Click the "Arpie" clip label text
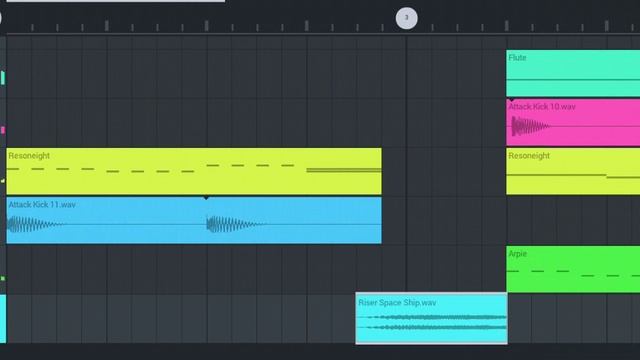The height and width of the screenshot is (360, 640). (x=518, y=254)
